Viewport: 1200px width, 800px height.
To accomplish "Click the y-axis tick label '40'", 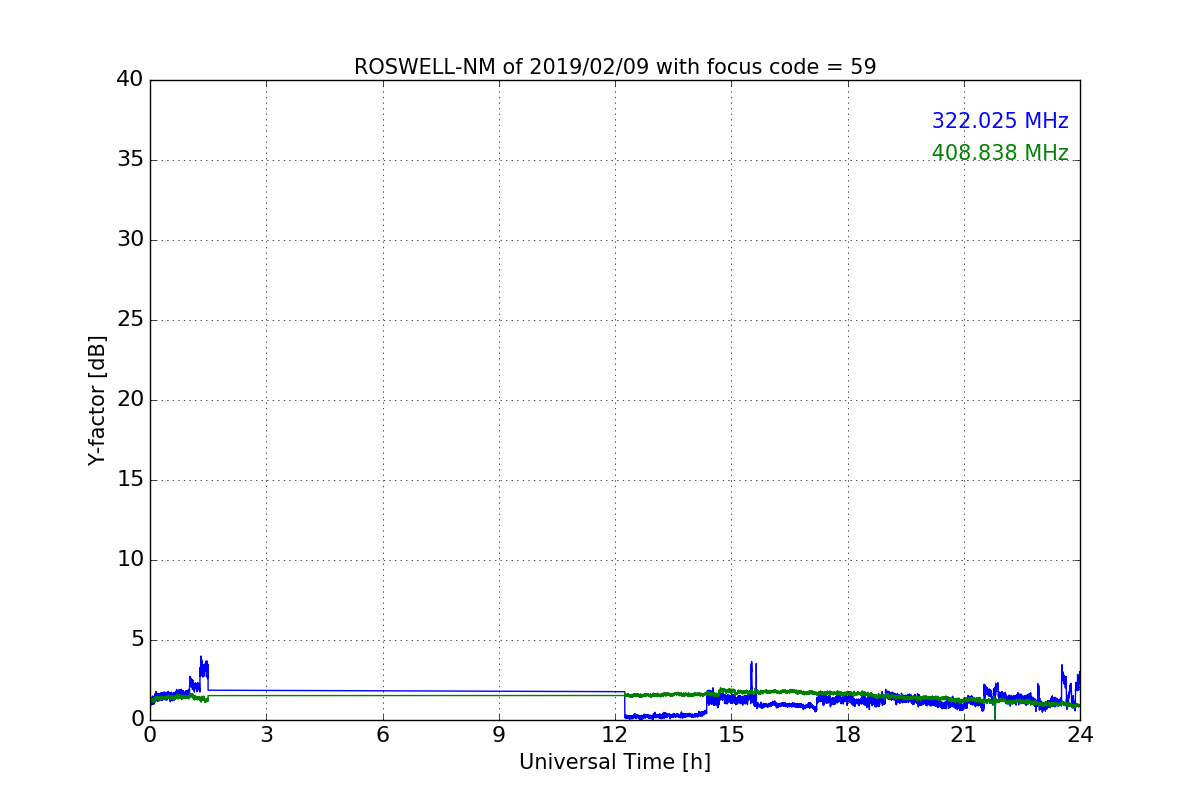I will [130, 79].
